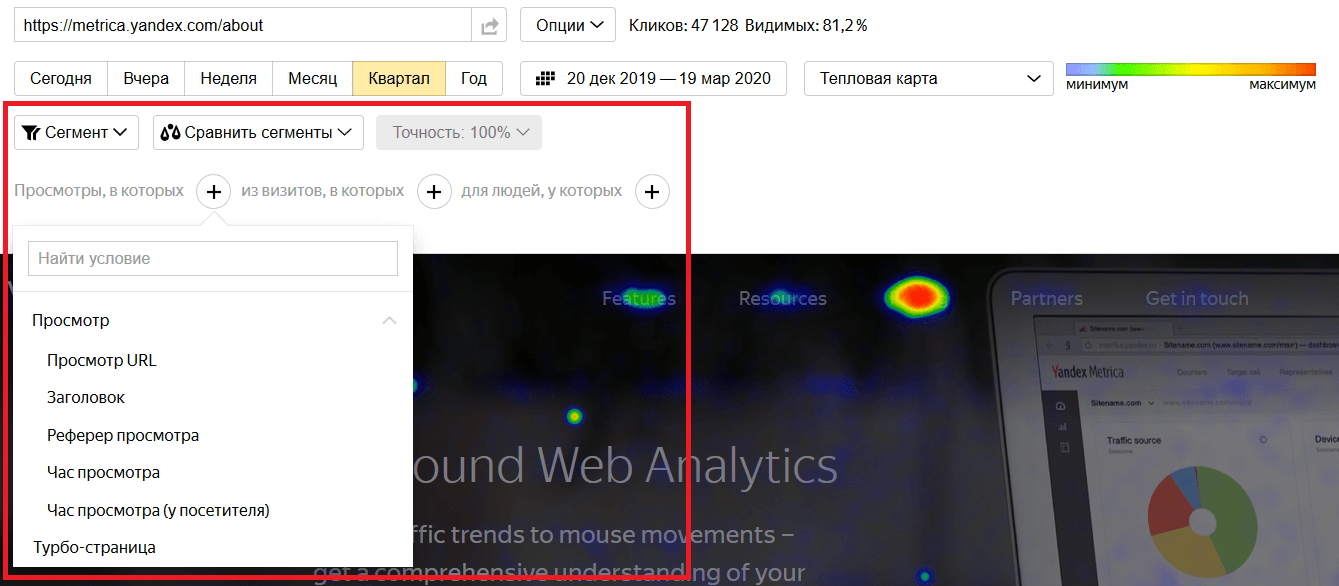Collapse the Просмотр condition group
The width and height of the screenshot is (1339, 586).
coord(389,321)
